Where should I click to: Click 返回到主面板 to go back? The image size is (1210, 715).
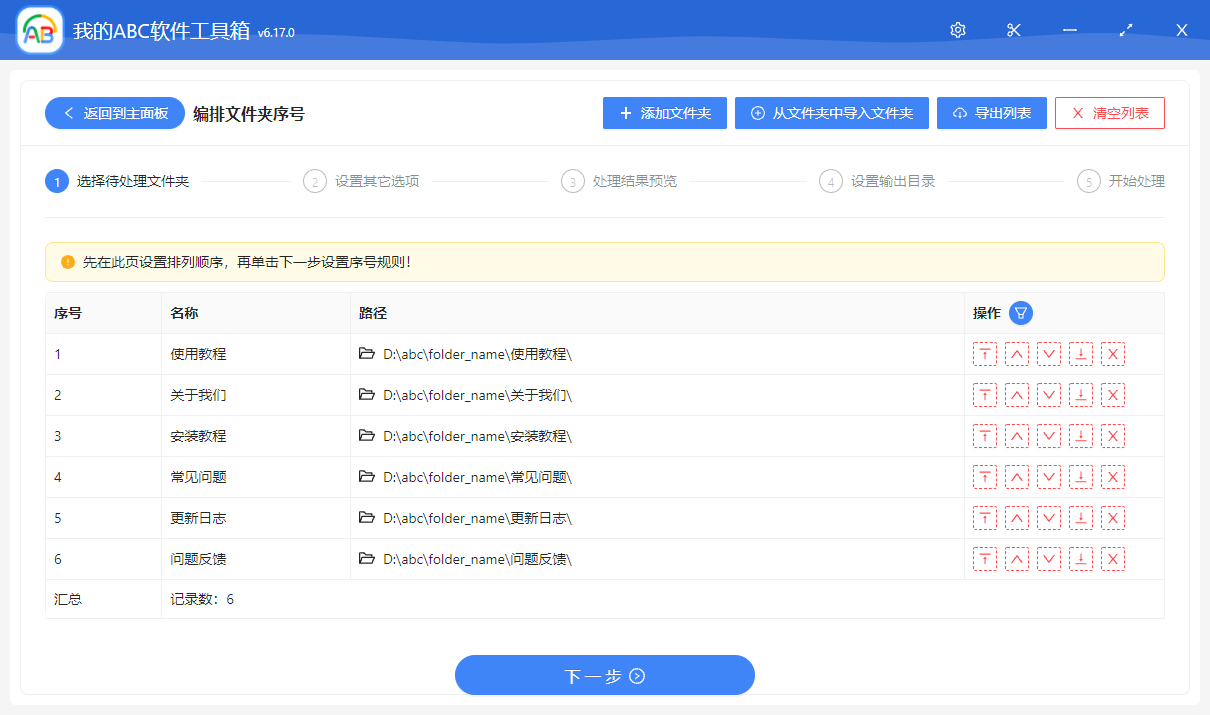(114, 113)
